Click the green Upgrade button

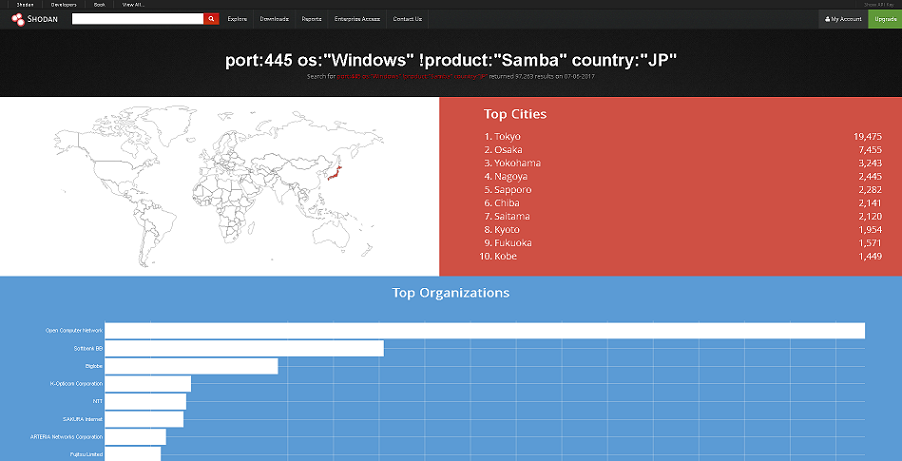point(885,19)
